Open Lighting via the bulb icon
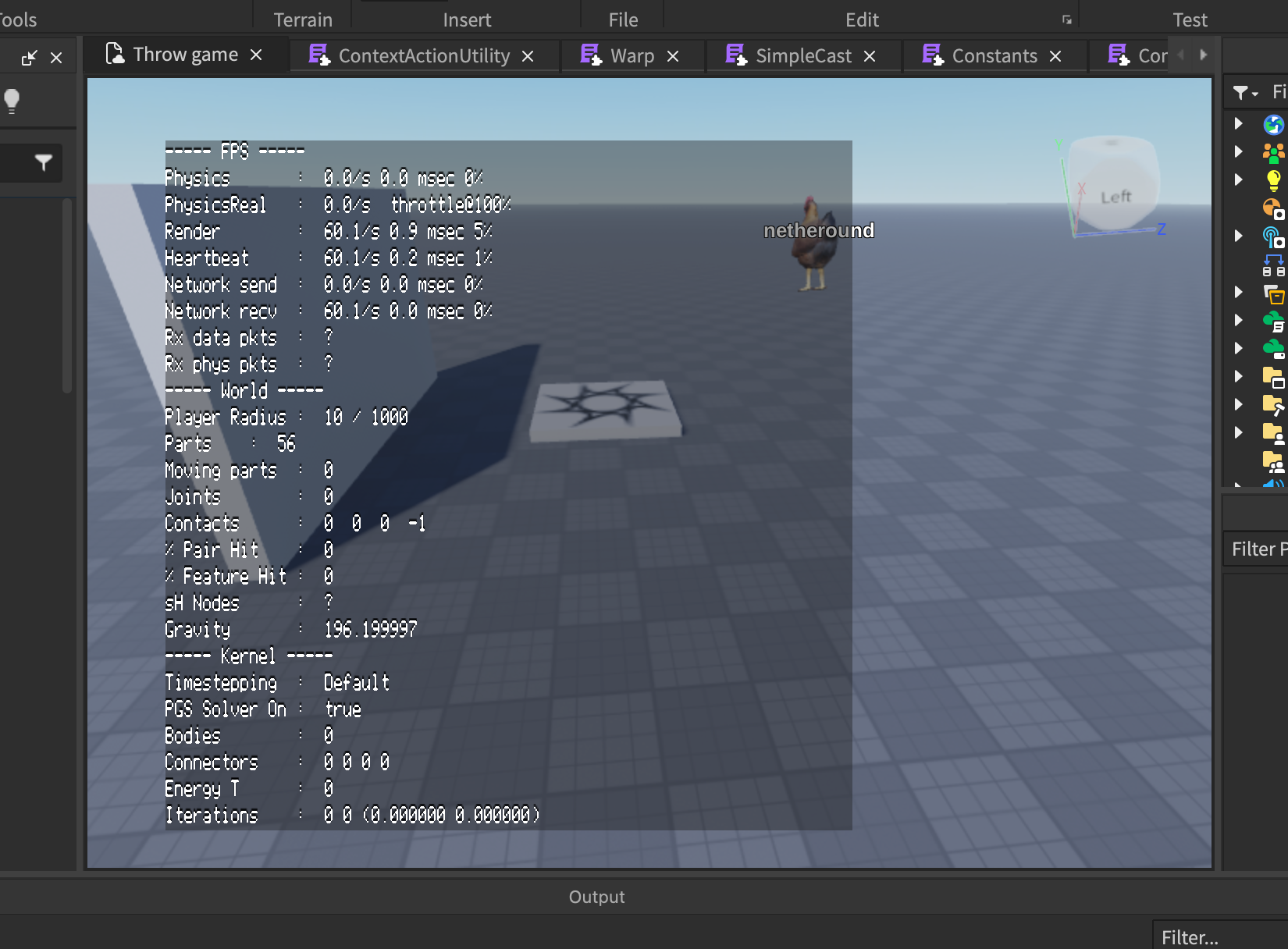Screen dimensions: 1288x949 click(x=1273, y=180)
